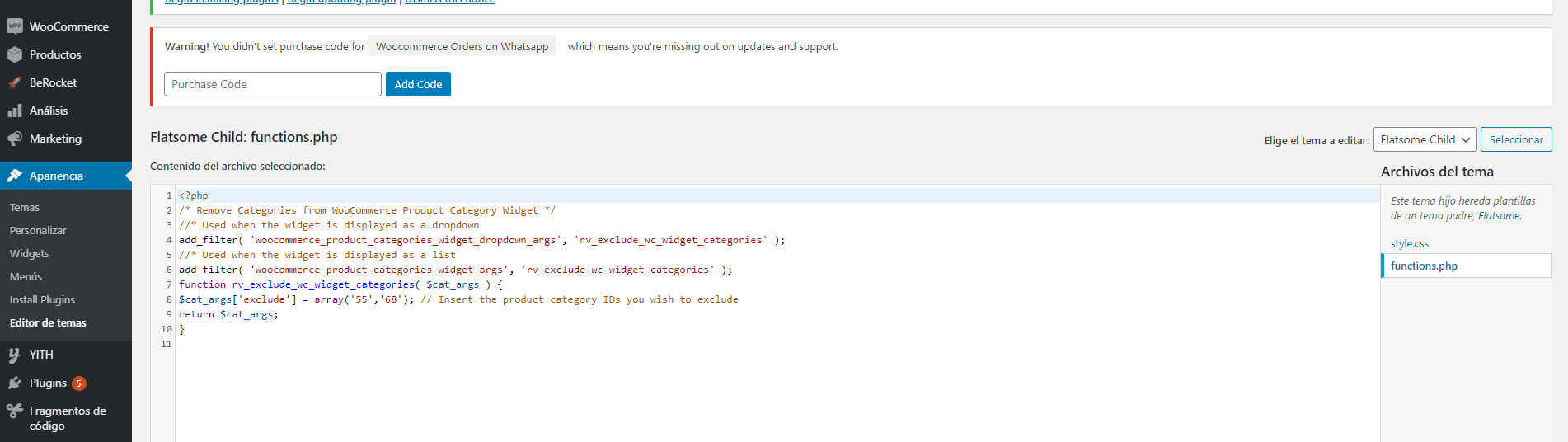Open the YITH menu label

41,355
